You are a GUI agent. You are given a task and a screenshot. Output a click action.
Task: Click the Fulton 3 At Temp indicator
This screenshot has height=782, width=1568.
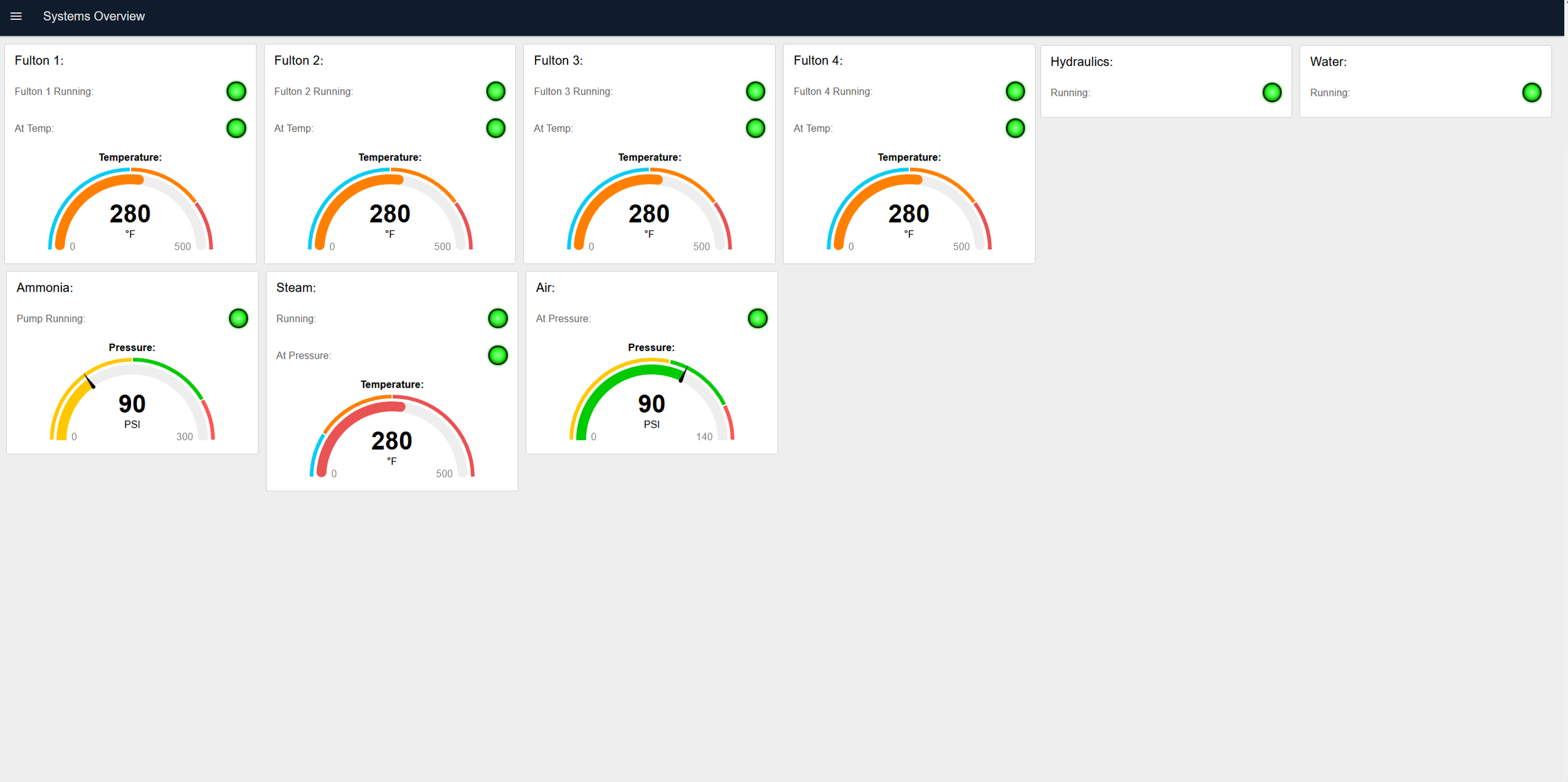tap(756, 129)
